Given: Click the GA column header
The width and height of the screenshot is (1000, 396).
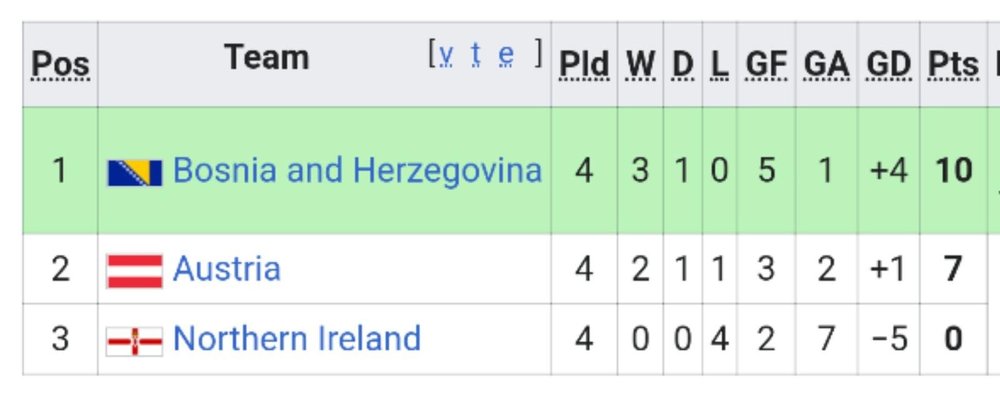Looking at the screenshot, I should pyautogui.click(x=827, y=64).
